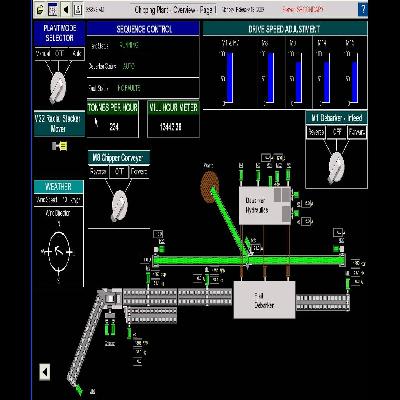The width and height of the screenshot is (400, 400).
Task: Click the red alarm text in the top bar
Action: coord(303,10)
